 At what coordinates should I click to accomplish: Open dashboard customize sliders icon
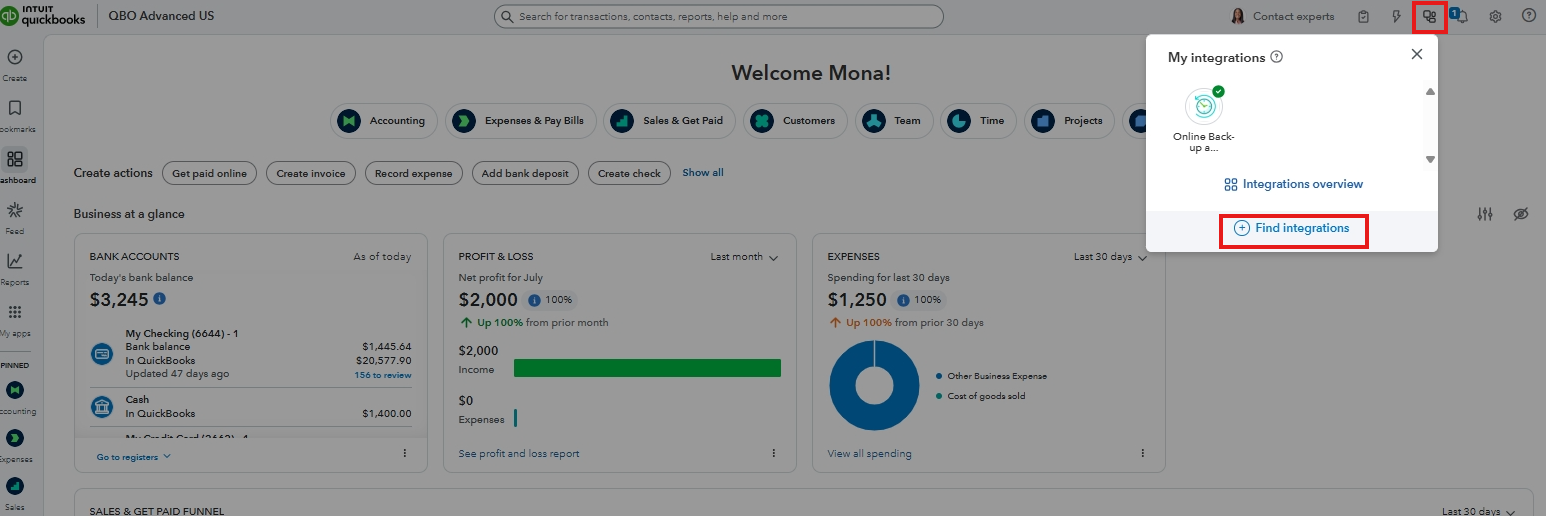coord(1486,214)
